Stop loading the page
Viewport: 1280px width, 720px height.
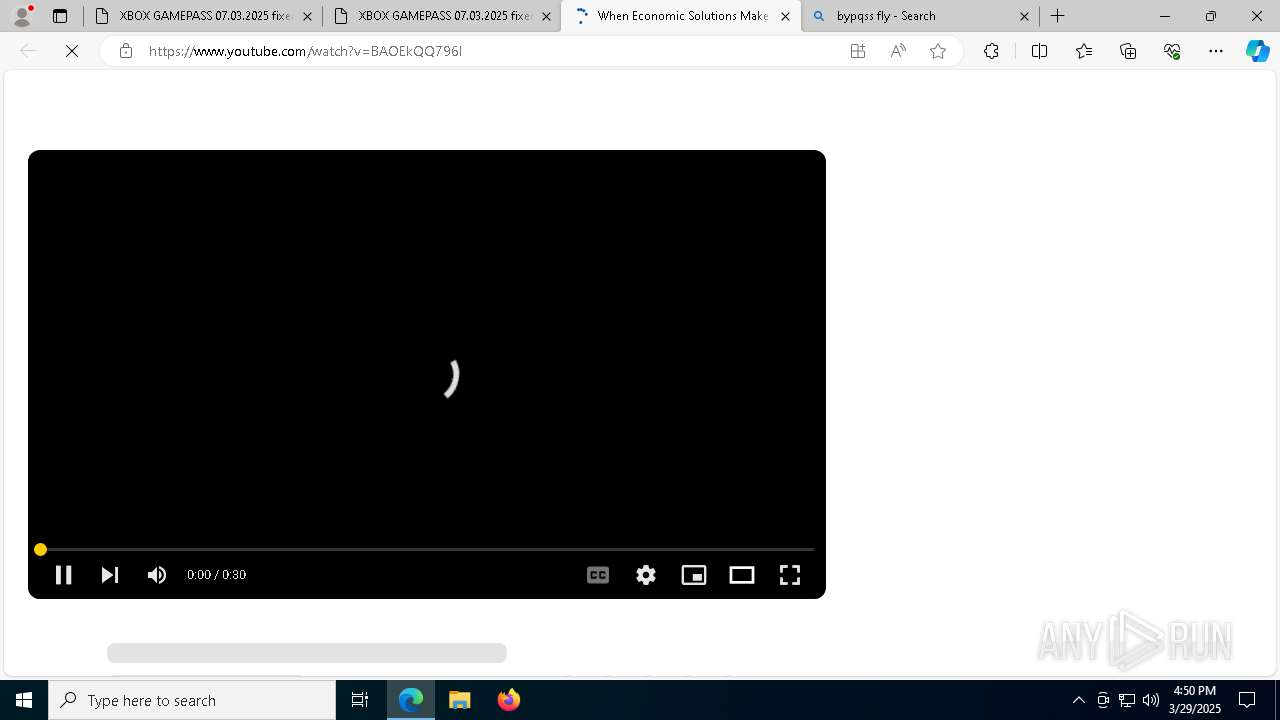coord(72,51)
